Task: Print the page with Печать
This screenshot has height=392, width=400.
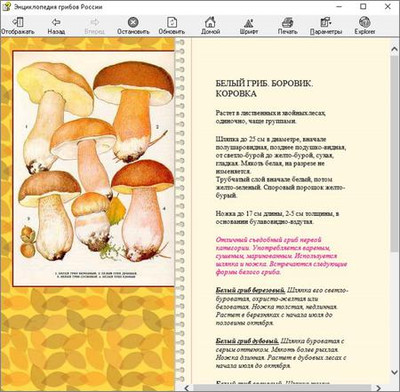Action: click(x=287, y=22)
